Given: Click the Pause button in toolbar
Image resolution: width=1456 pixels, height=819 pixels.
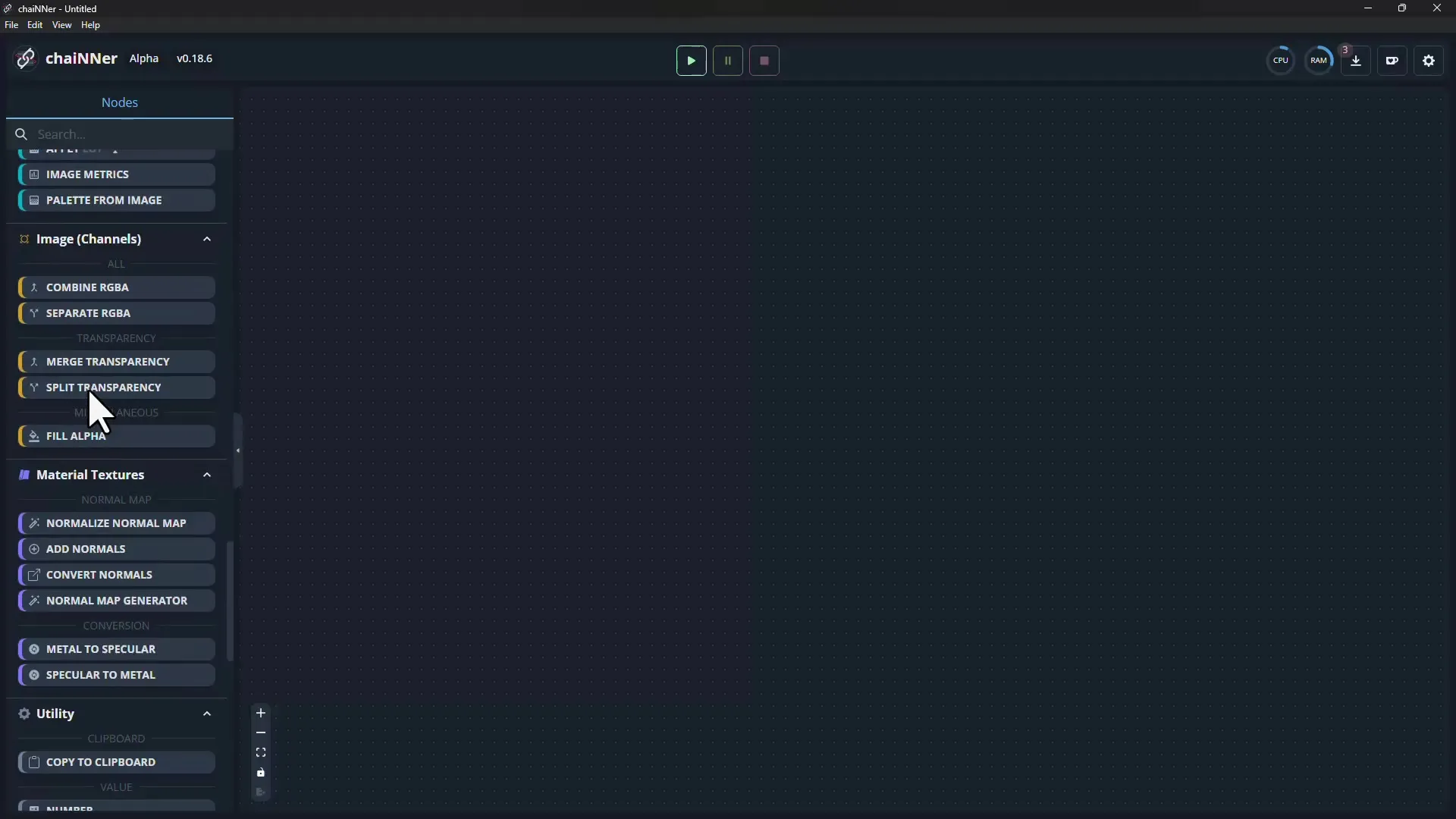Looking at the screenshot, I should (x=728, y=60).
